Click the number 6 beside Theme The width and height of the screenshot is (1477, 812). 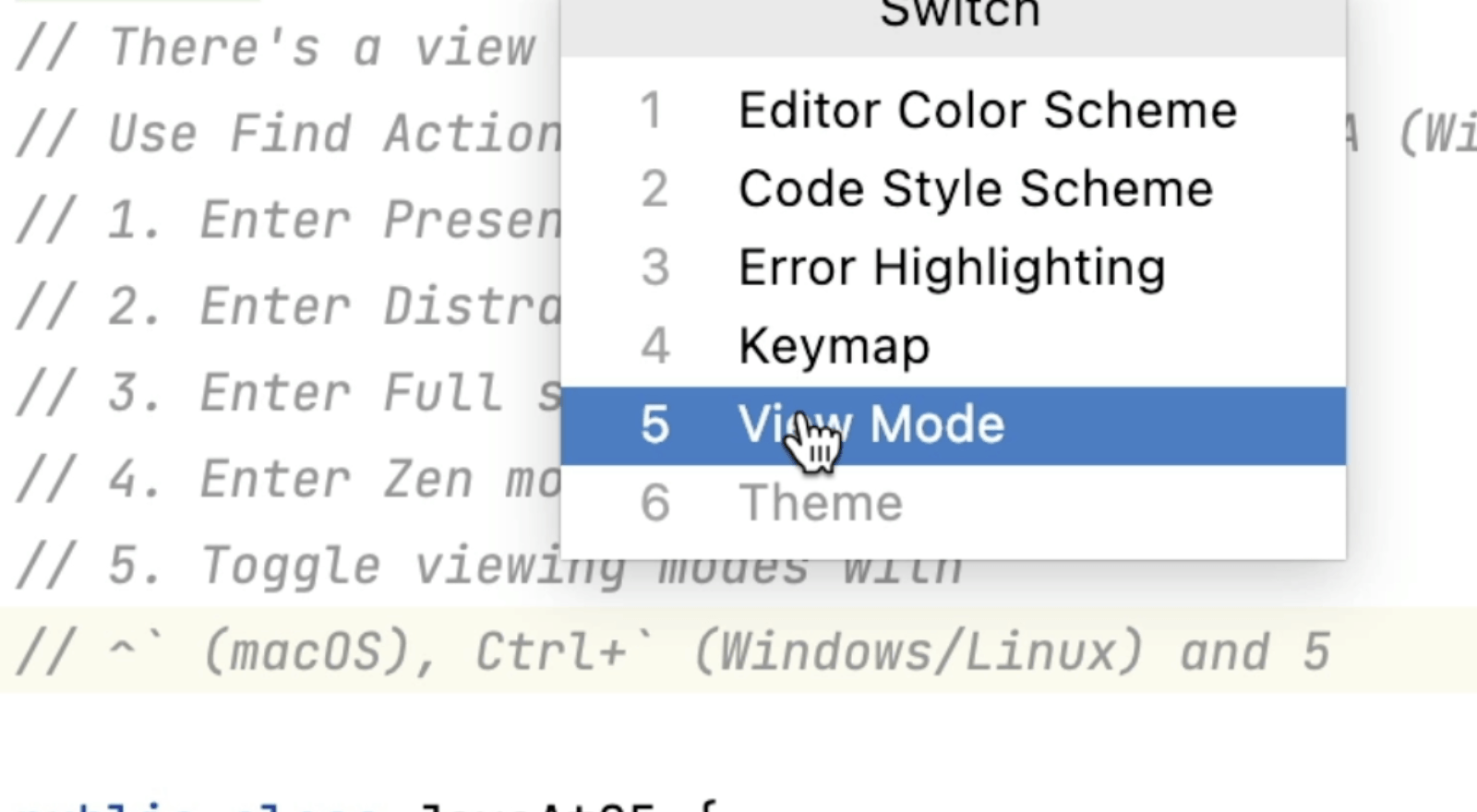click(x=654, y=502)
